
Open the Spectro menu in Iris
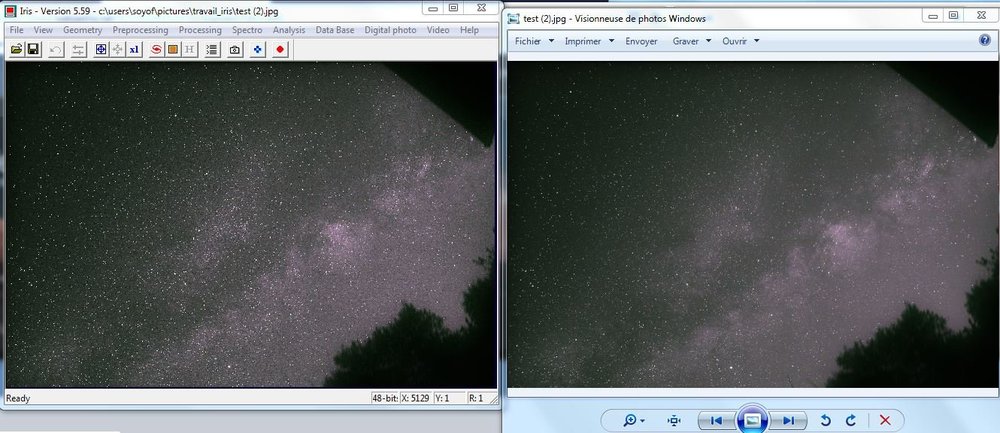(247, 30)
